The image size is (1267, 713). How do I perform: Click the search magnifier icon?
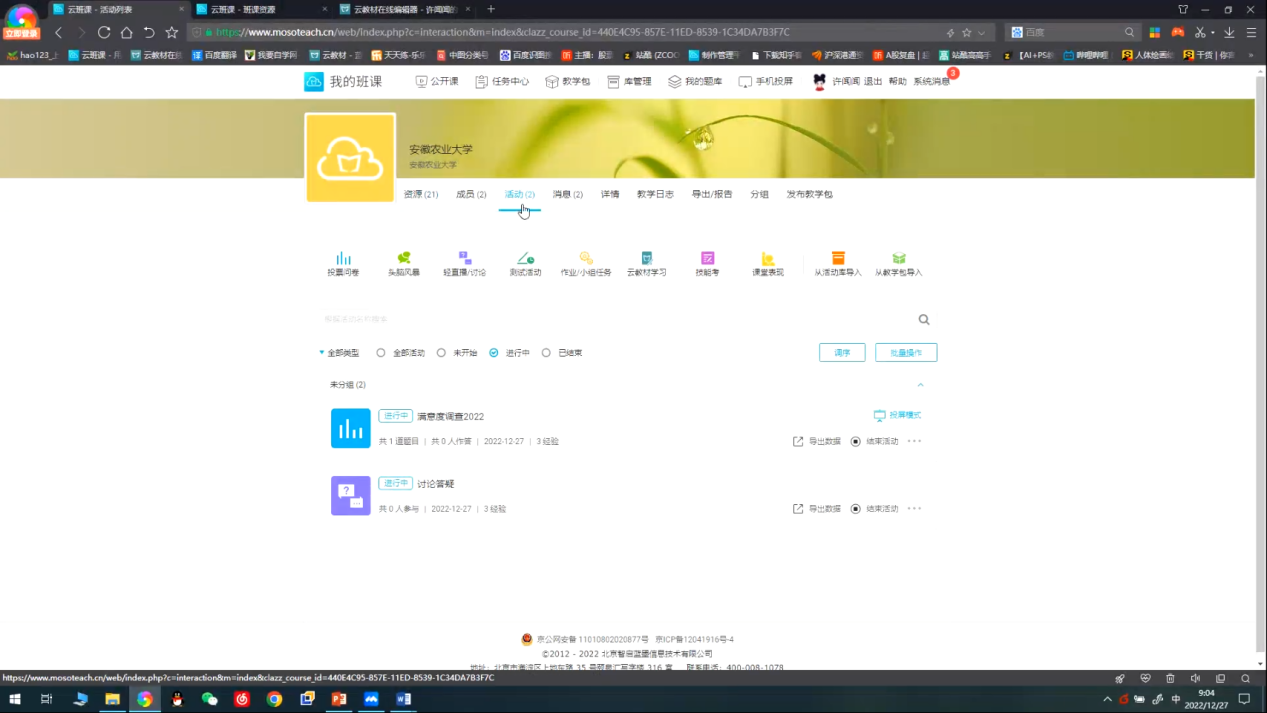pyautogui.click(x=924, y=320)
